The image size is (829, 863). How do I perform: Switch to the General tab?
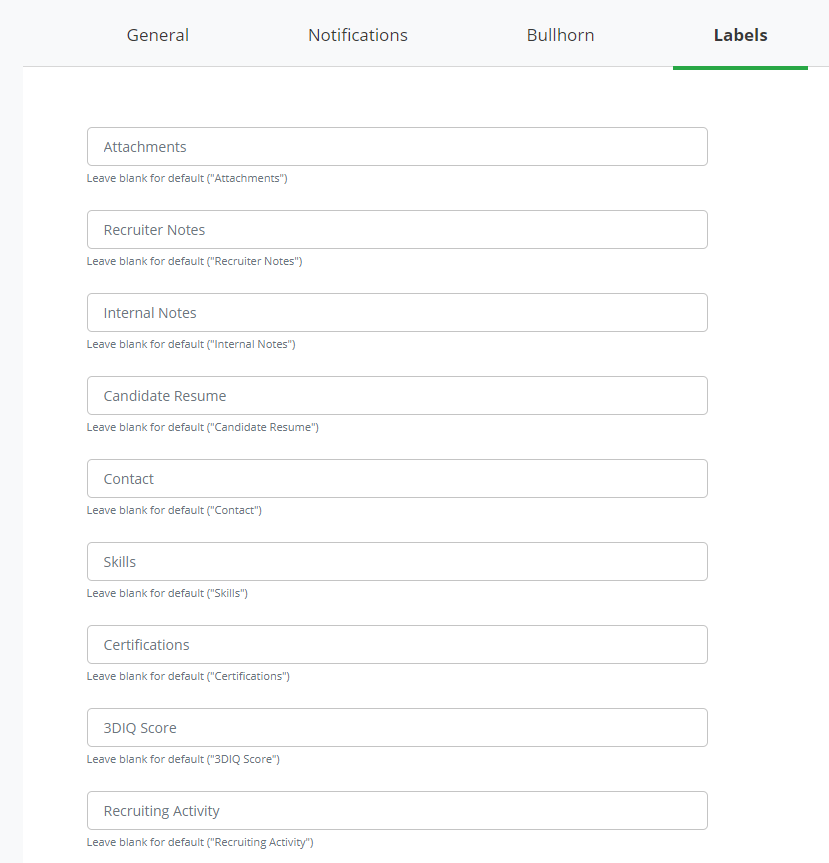tap(157, 35)
